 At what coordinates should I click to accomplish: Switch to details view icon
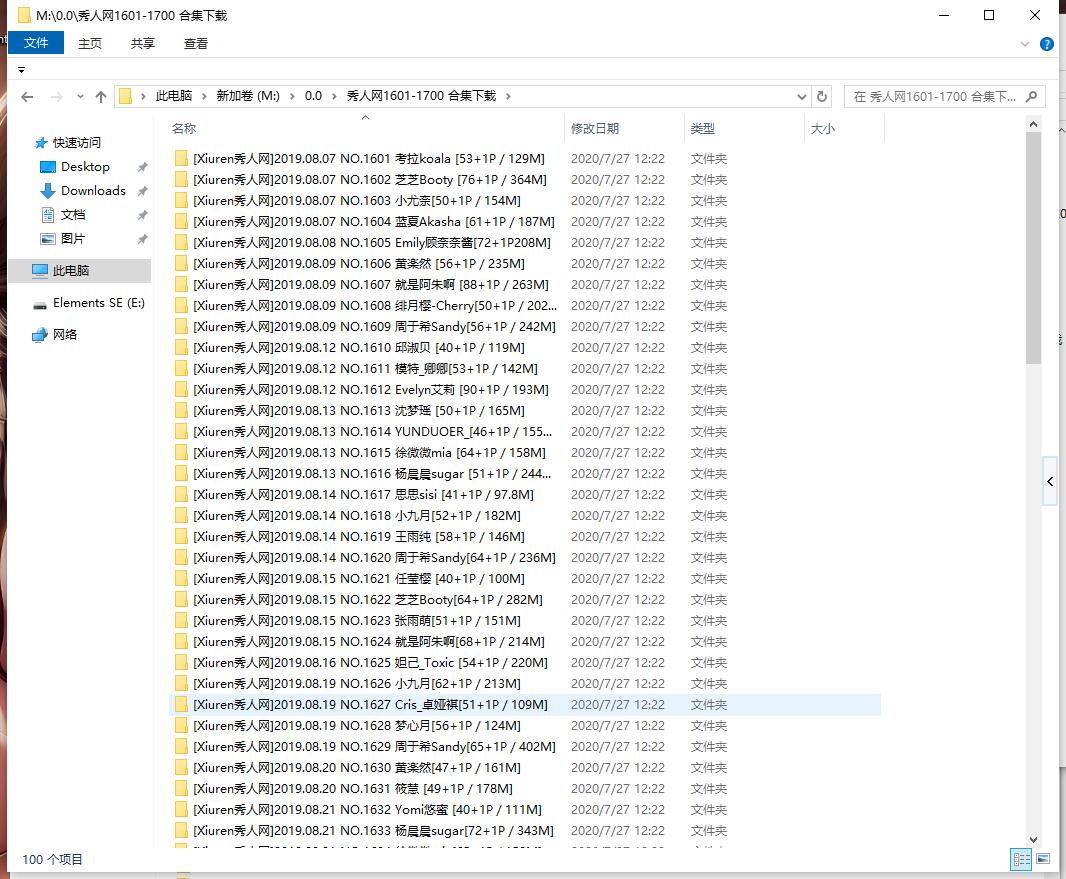click(1021, 859)
